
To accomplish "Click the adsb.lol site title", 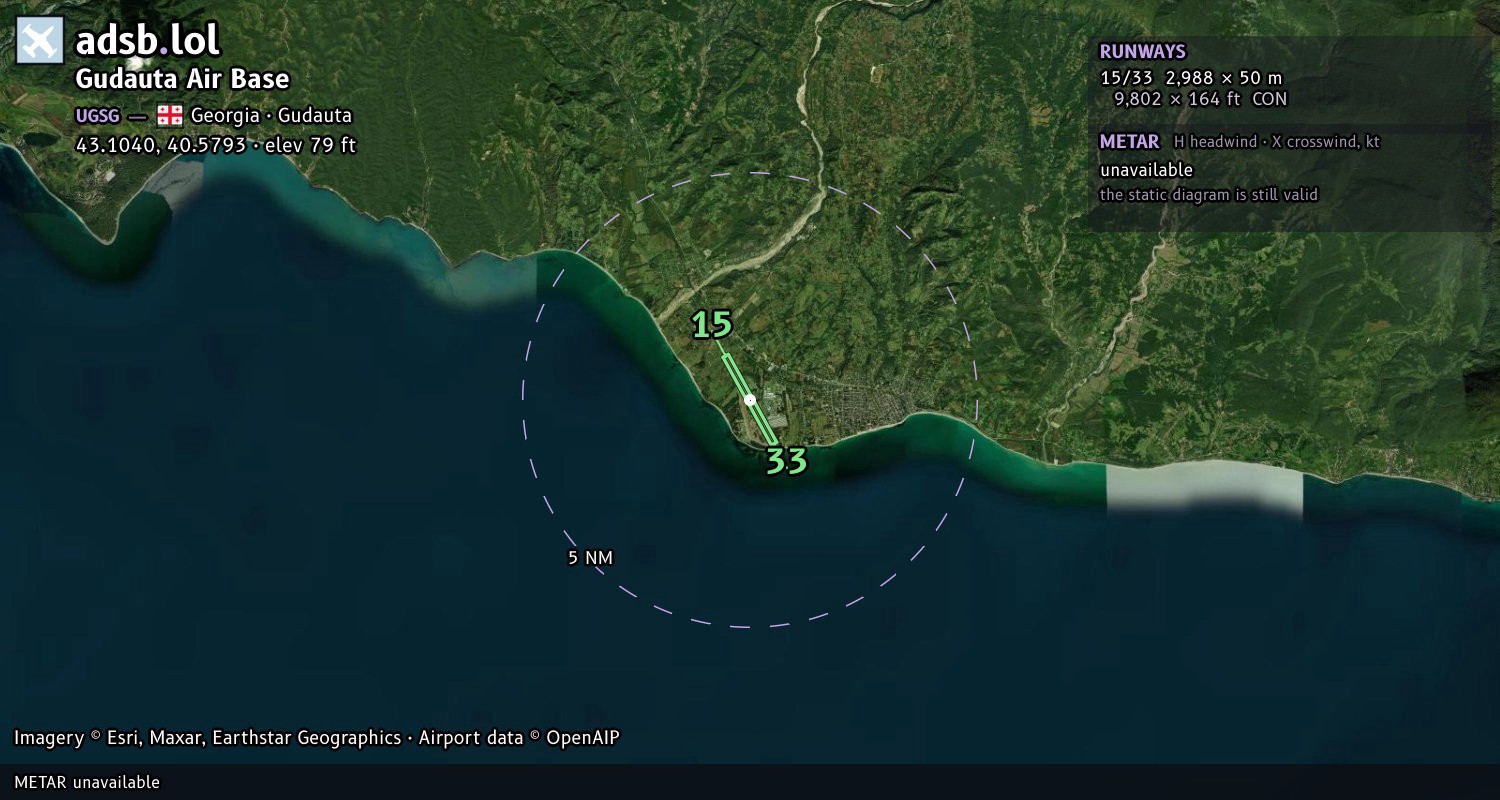I will pyautogui.click(x=148, y=41).
